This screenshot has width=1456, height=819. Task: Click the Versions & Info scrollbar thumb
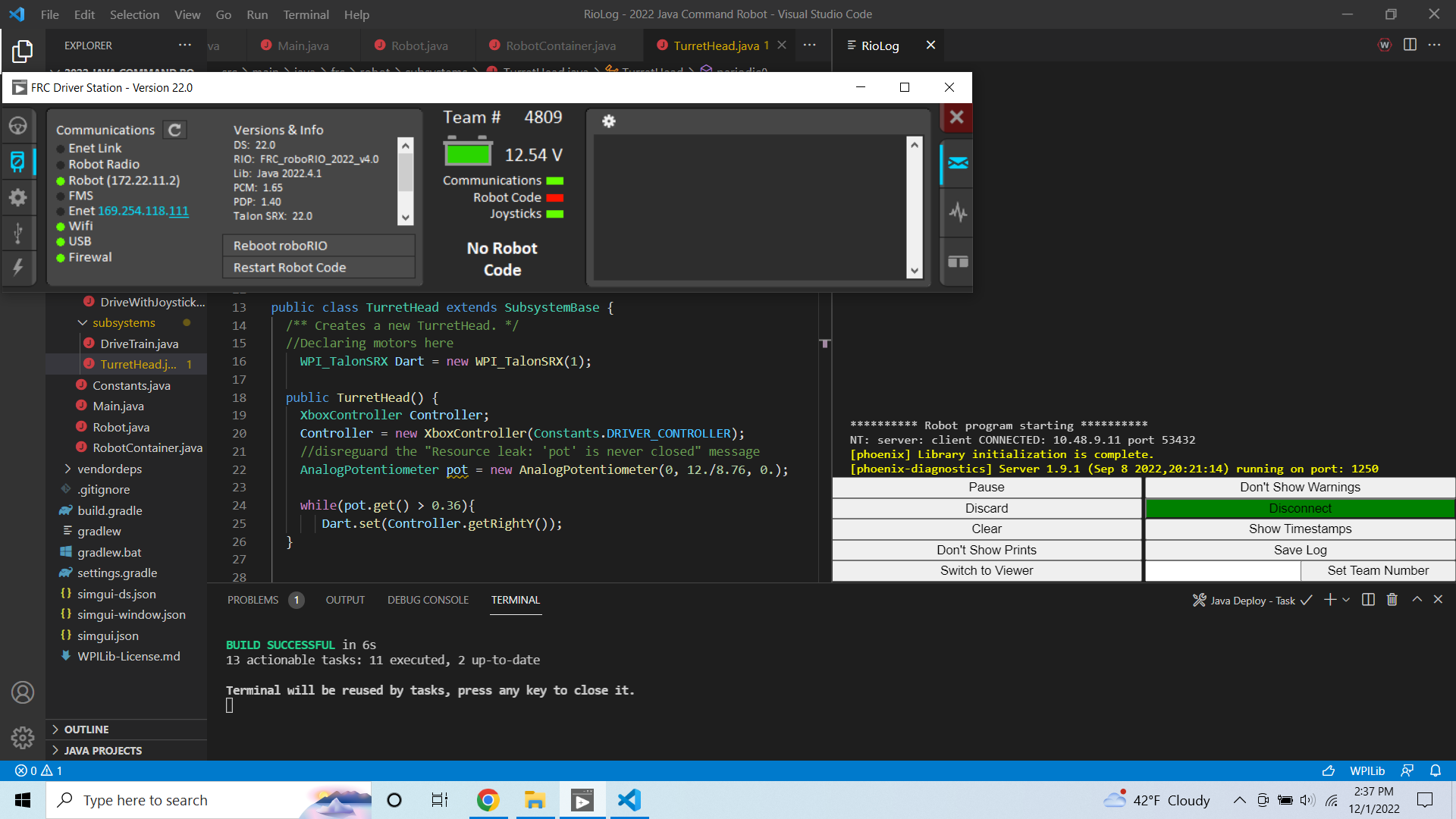[x=406, y=173]
